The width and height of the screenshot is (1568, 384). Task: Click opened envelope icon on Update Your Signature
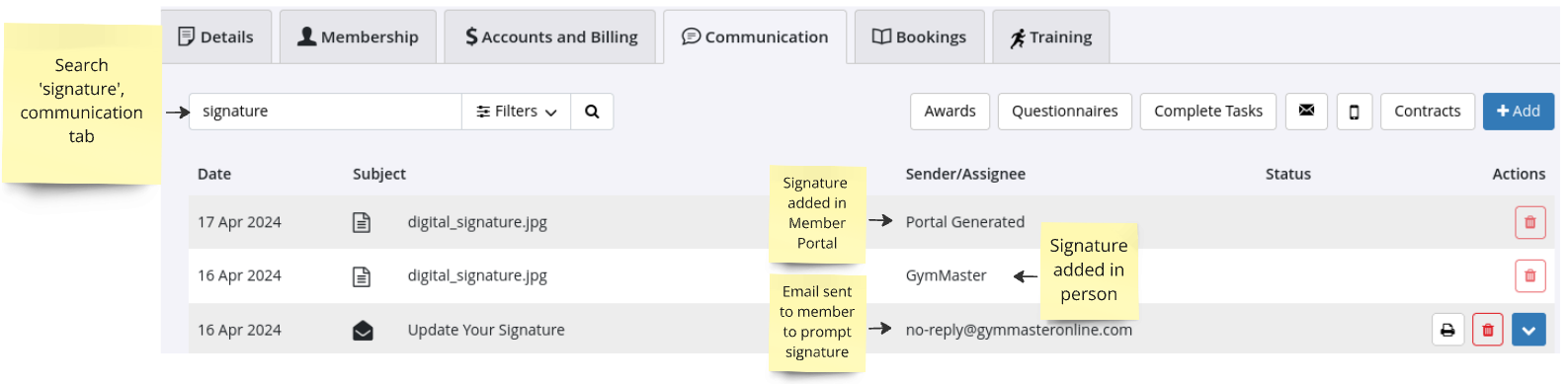coord(363,330)
